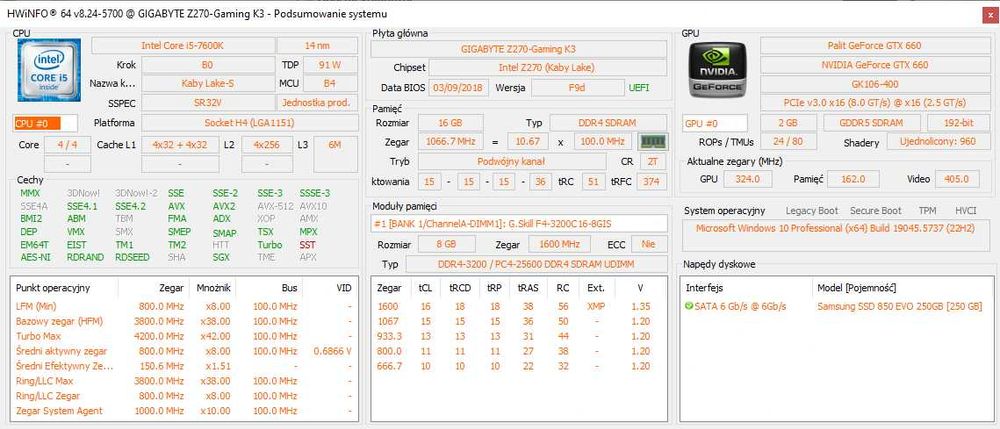Click the Ujednolicony: 960 shaders field
1000x429 pixels.
tap(937, 142)
